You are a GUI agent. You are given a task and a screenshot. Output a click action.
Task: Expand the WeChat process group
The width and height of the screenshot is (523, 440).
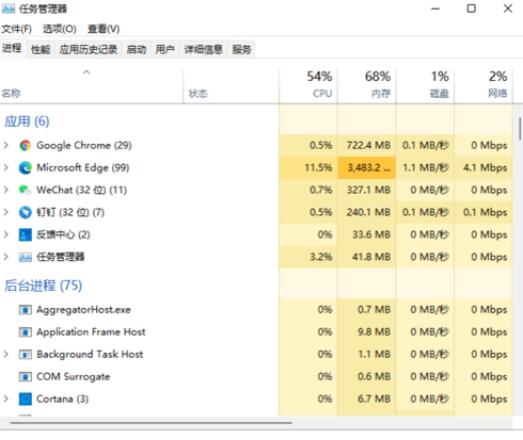(6, 190)
